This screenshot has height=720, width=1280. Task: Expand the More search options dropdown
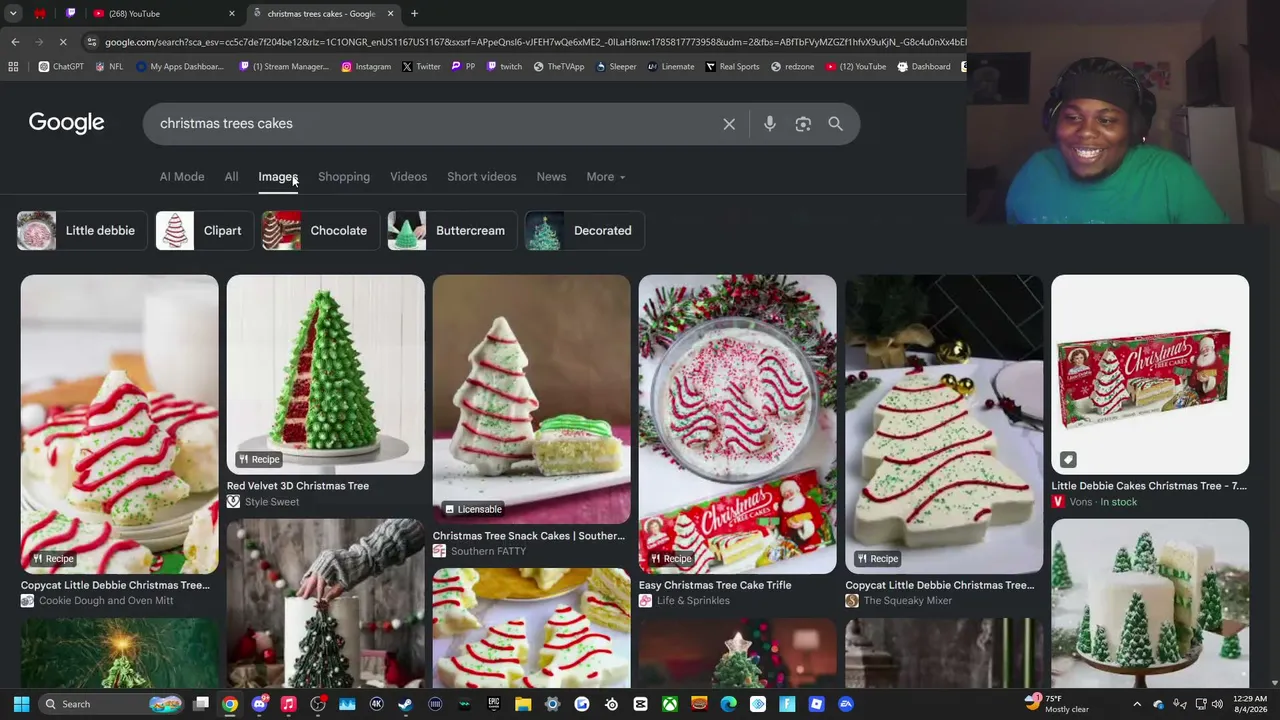pyautogui.click(x=606, y=177)
